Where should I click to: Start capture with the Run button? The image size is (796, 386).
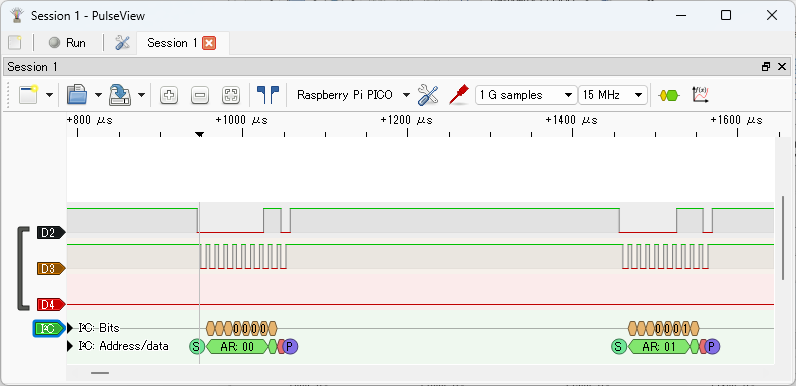[x=67, y=43]
